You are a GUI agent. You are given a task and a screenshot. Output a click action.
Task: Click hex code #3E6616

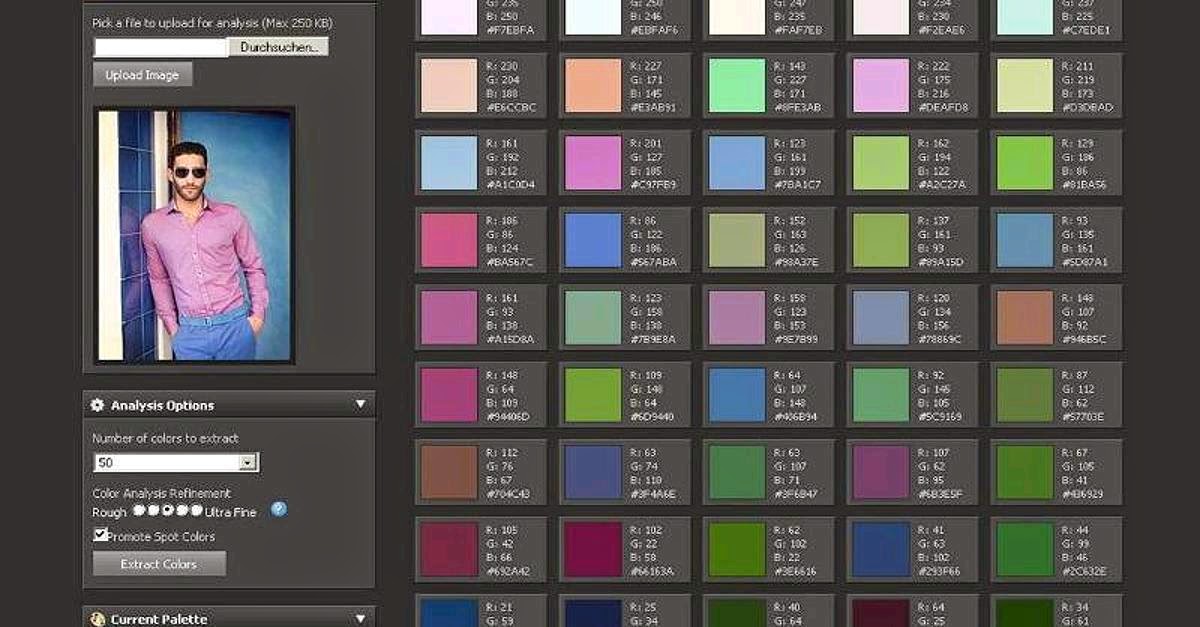(795, 571)
